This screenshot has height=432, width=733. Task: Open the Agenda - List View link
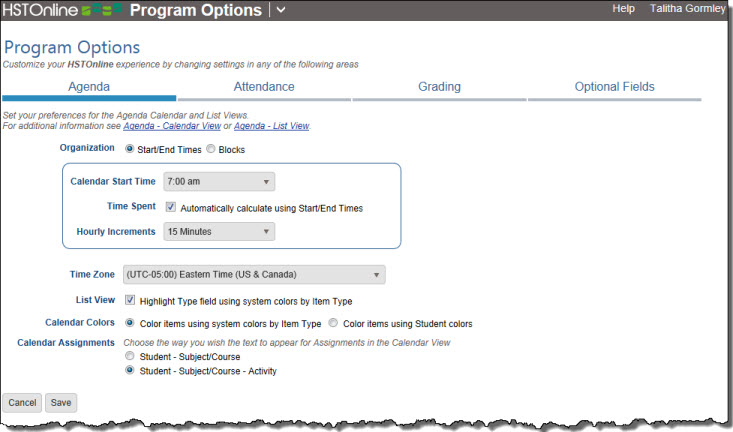pos(272,126)
